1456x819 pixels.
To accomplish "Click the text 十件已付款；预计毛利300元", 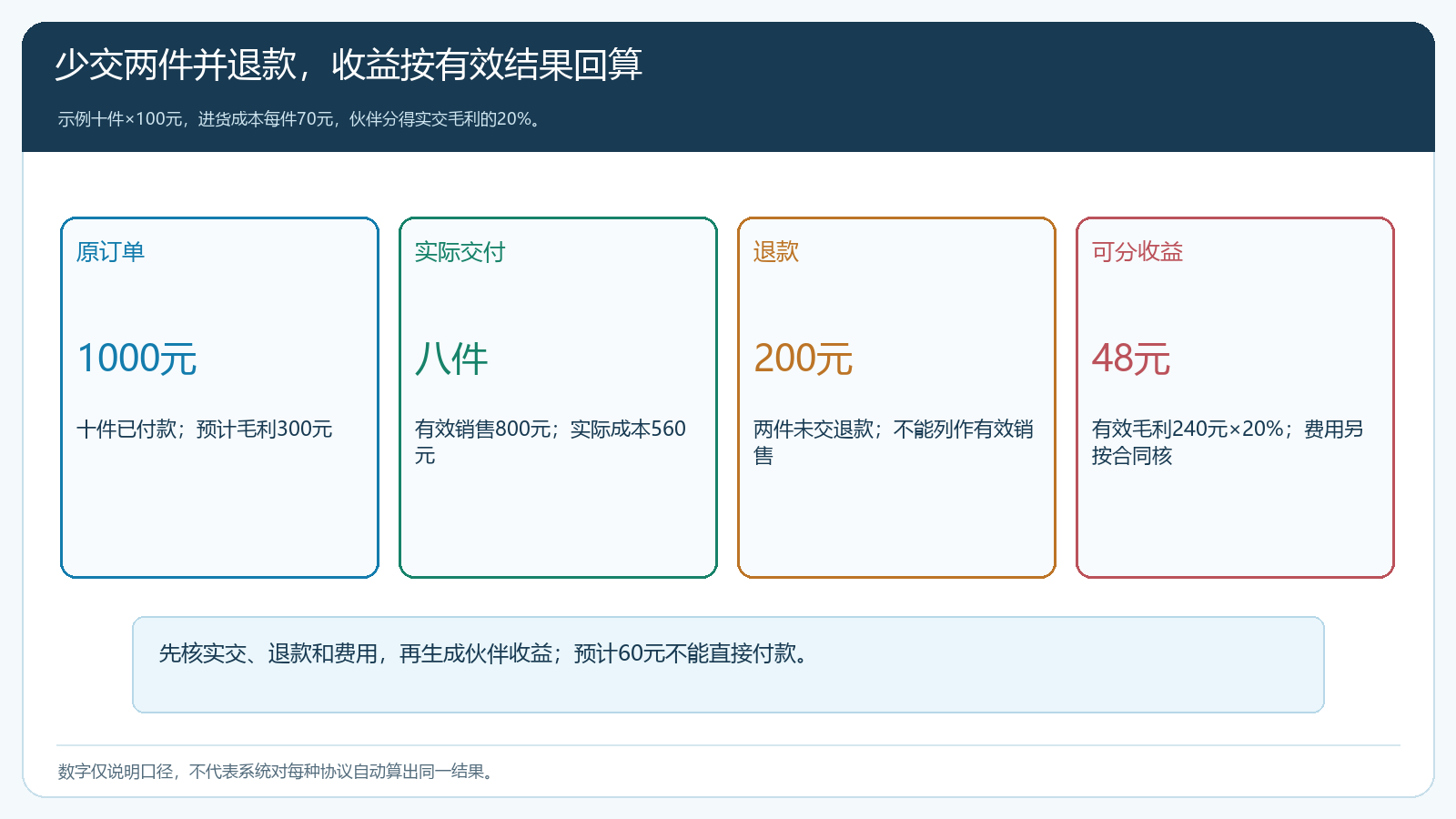I will point(205,429).
